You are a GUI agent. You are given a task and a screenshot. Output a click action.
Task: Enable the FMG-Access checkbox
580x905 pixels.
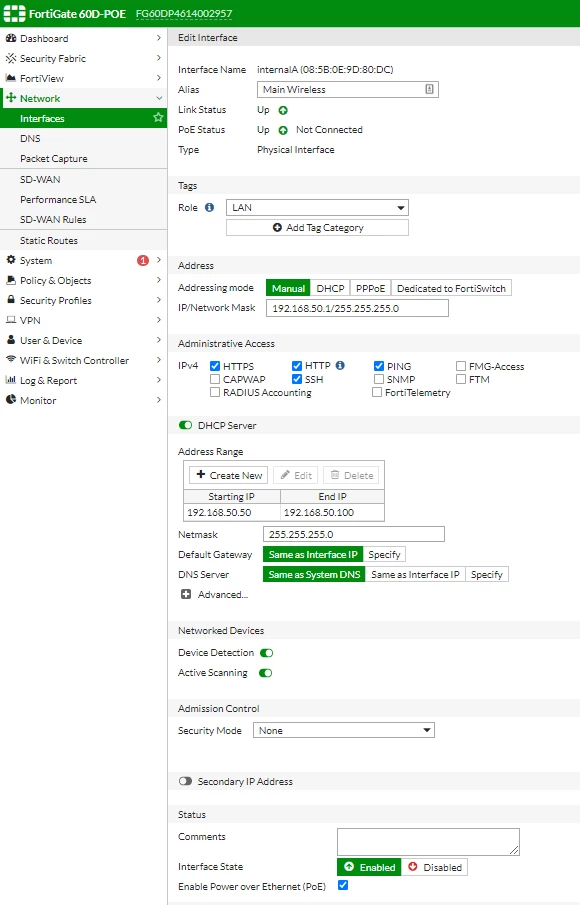461,366
